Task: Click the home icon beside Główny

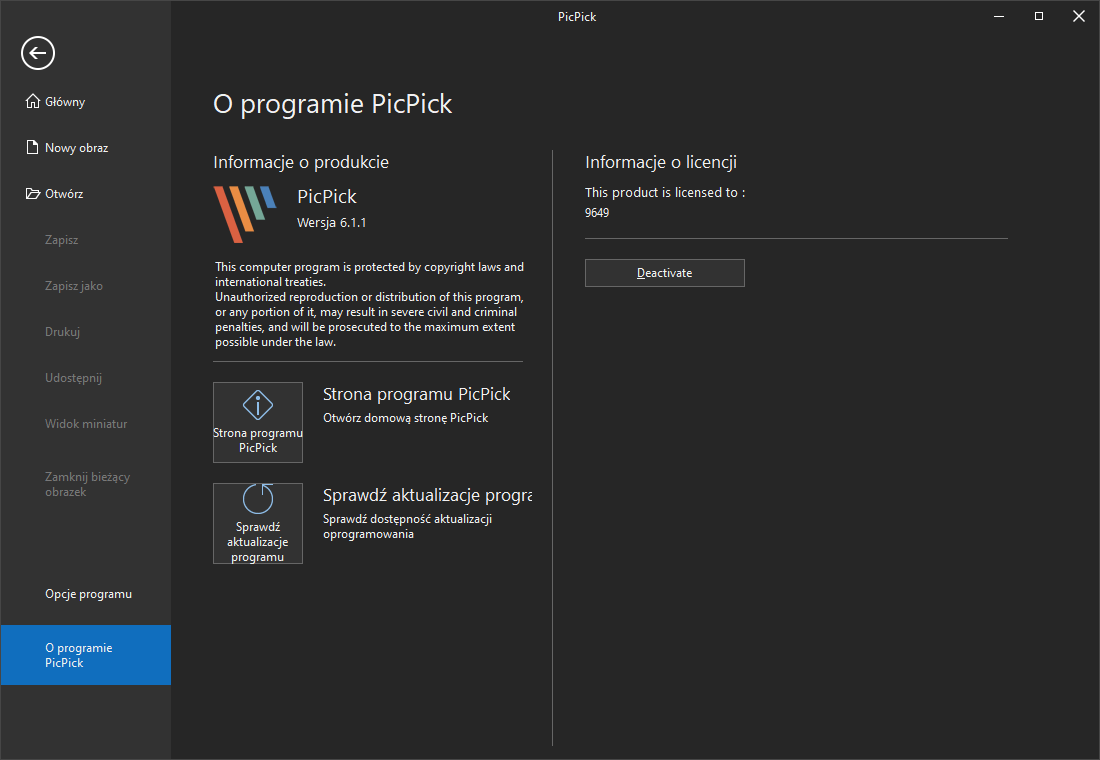Action: tap(32, 101)
